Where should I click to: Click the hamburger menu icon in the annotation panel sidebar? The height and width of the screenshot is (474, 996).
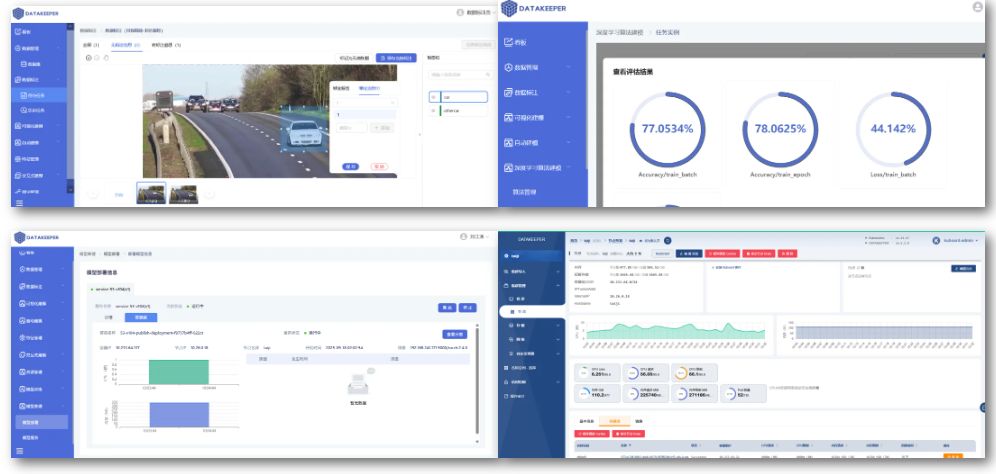click(19, 203)
